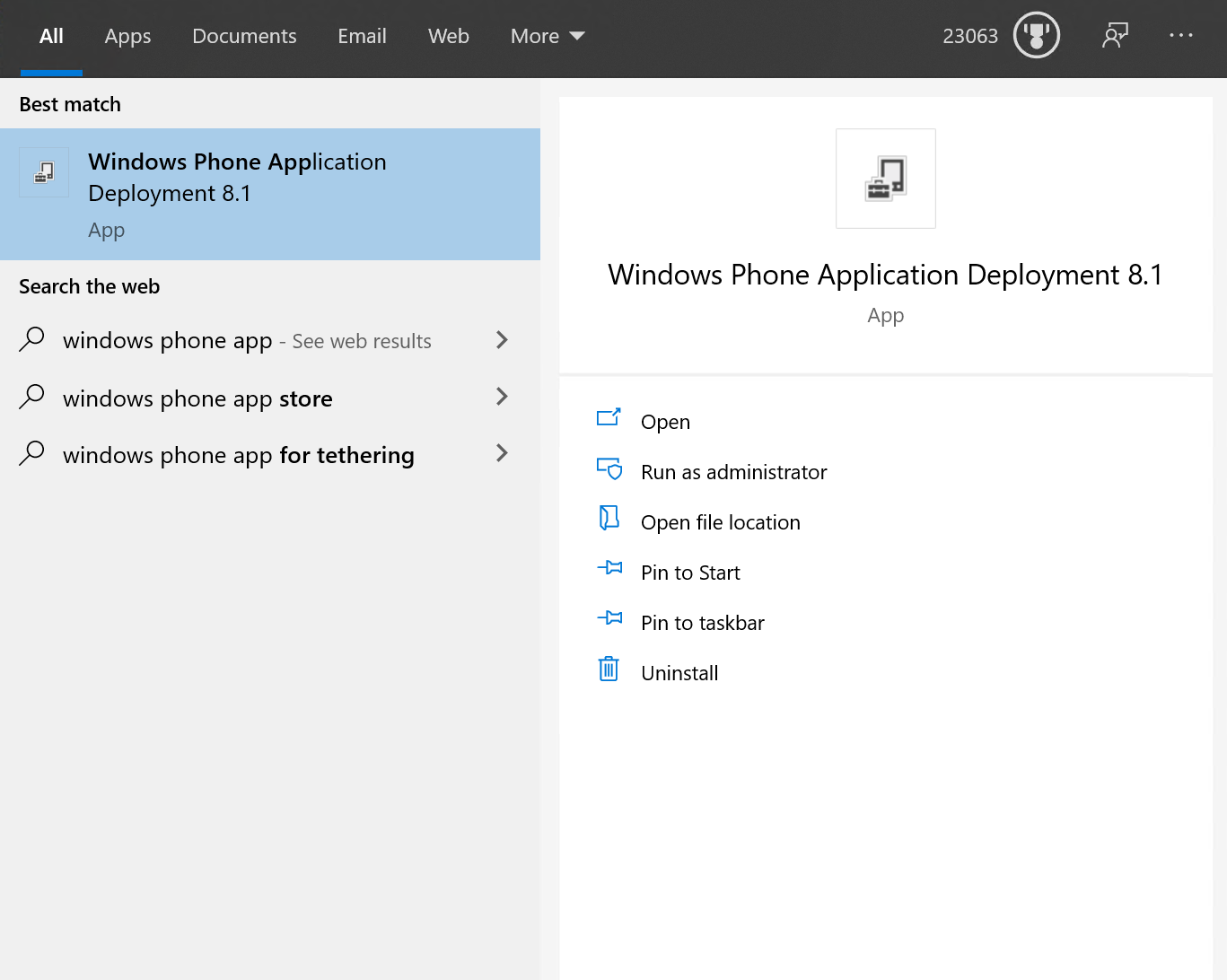Click the 23063 rewards points text
1227x980 pixels.
tap(970, 37)
